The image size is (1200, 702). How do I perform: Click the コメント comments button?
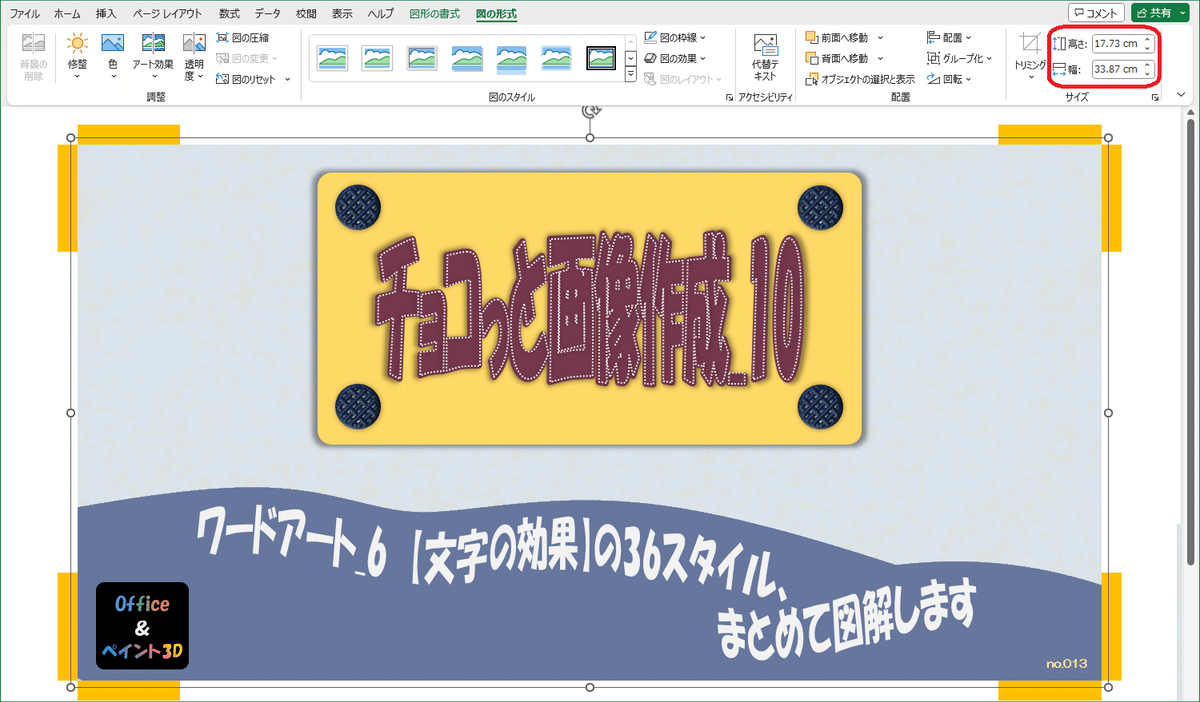(x=1096, y=13)
